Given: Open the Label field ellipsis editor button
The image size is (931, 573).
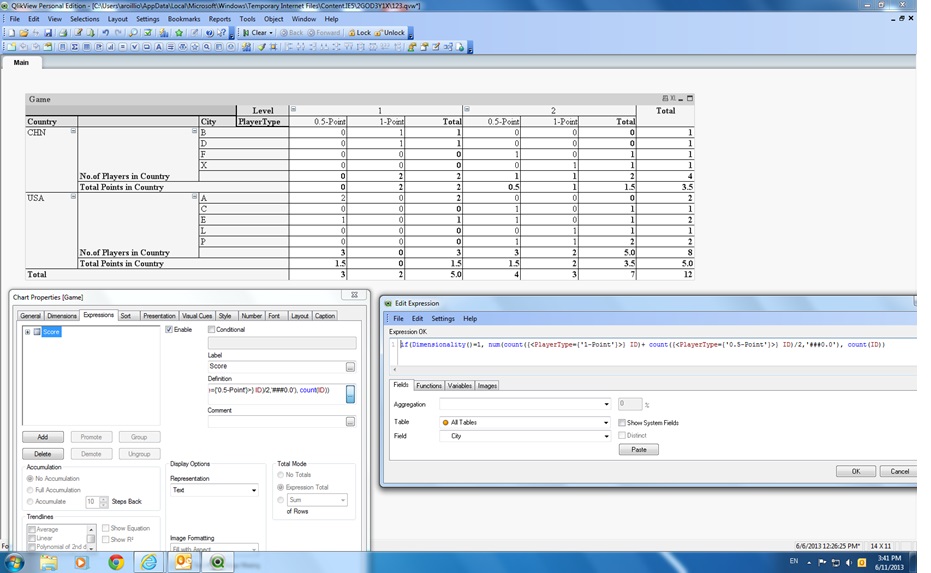Looking at the screenshot, I should click(350, 367).
